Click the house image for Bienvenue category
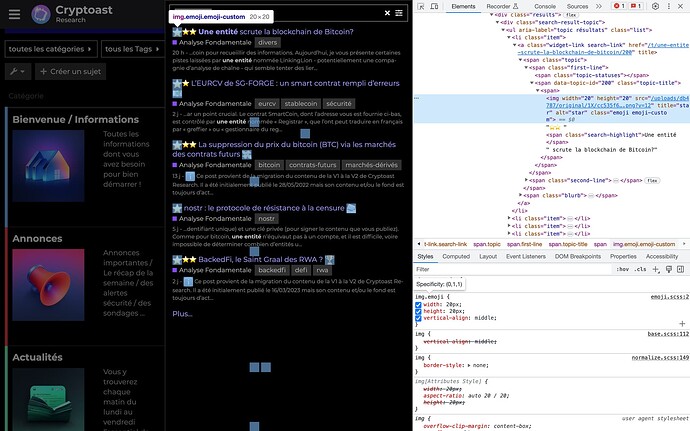 tap(48, 166)
